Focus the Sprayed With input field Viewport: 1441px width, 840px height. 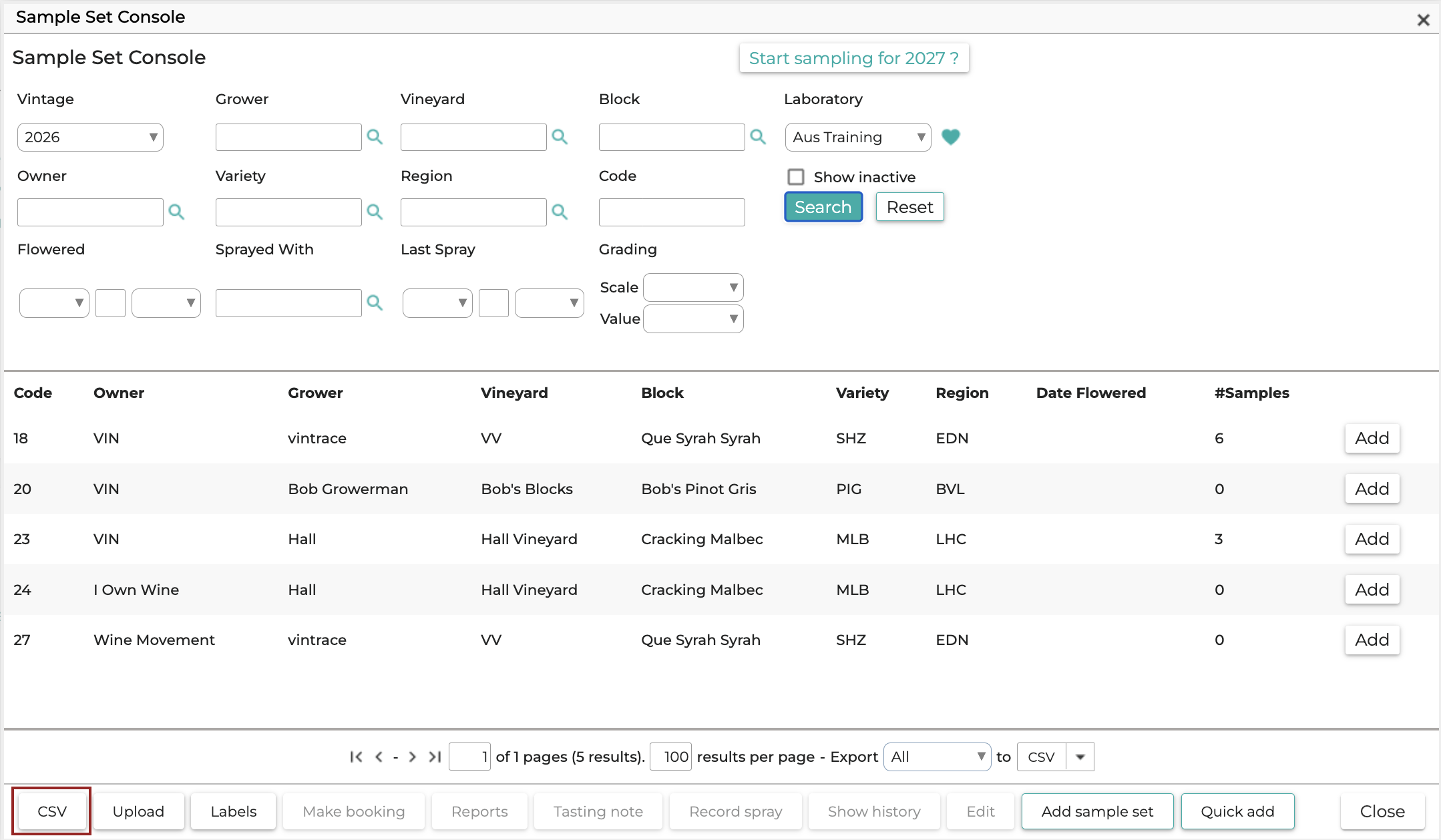(288, 302)
